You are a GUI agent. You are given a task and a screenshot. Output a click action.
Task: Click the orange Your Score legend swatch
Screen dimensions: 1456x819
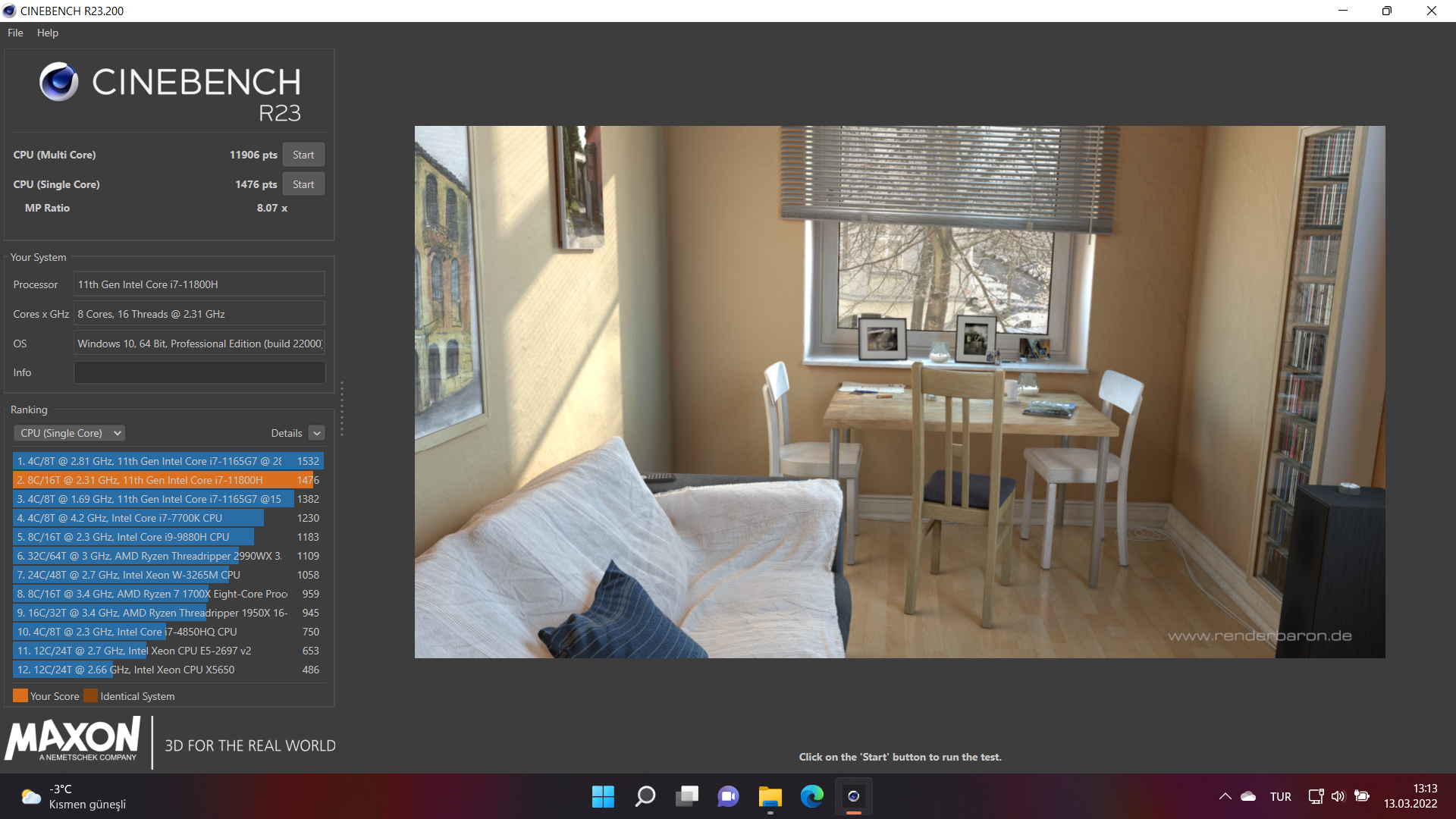(x=20, y=696)
